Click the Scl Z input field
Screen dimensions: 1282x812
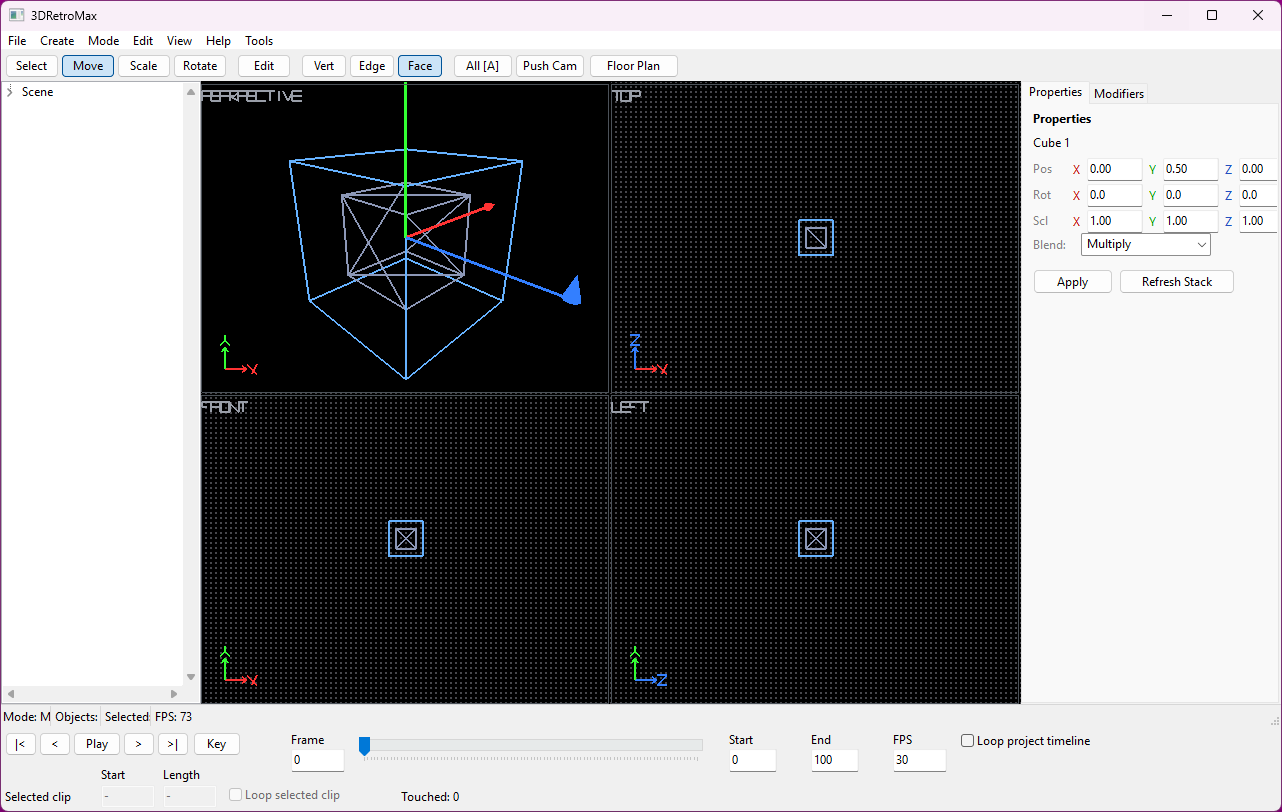[1258, 222]
